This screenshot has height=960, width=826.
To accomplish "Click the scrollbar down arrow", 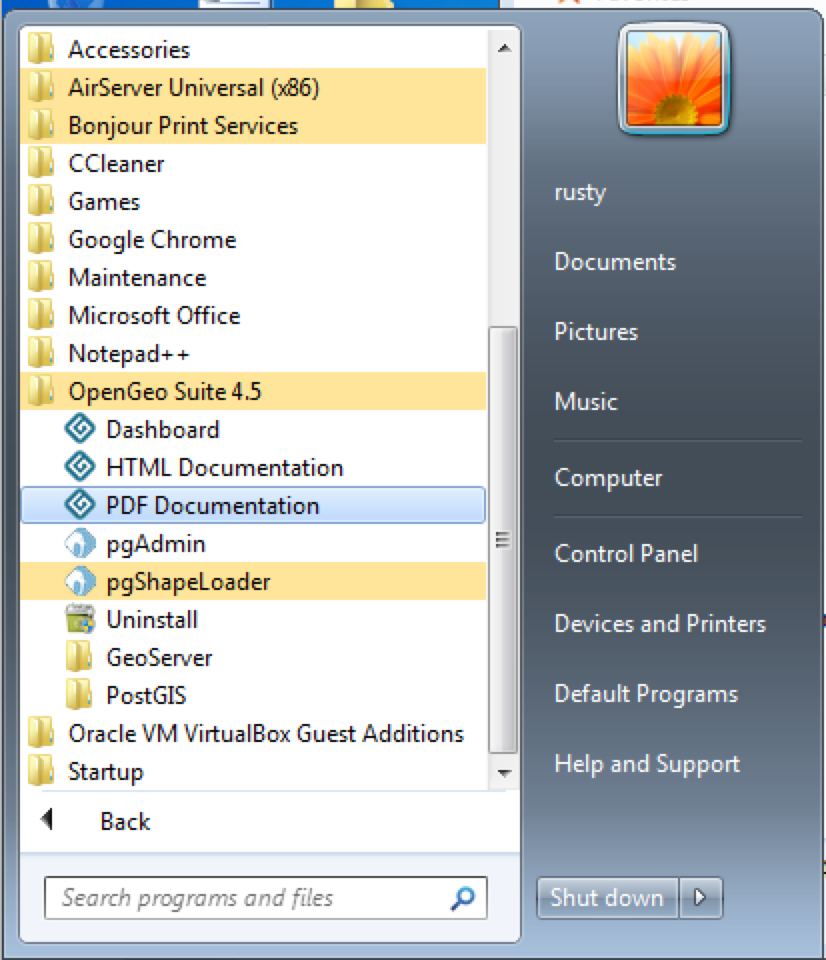I will (x=504, y=773).
